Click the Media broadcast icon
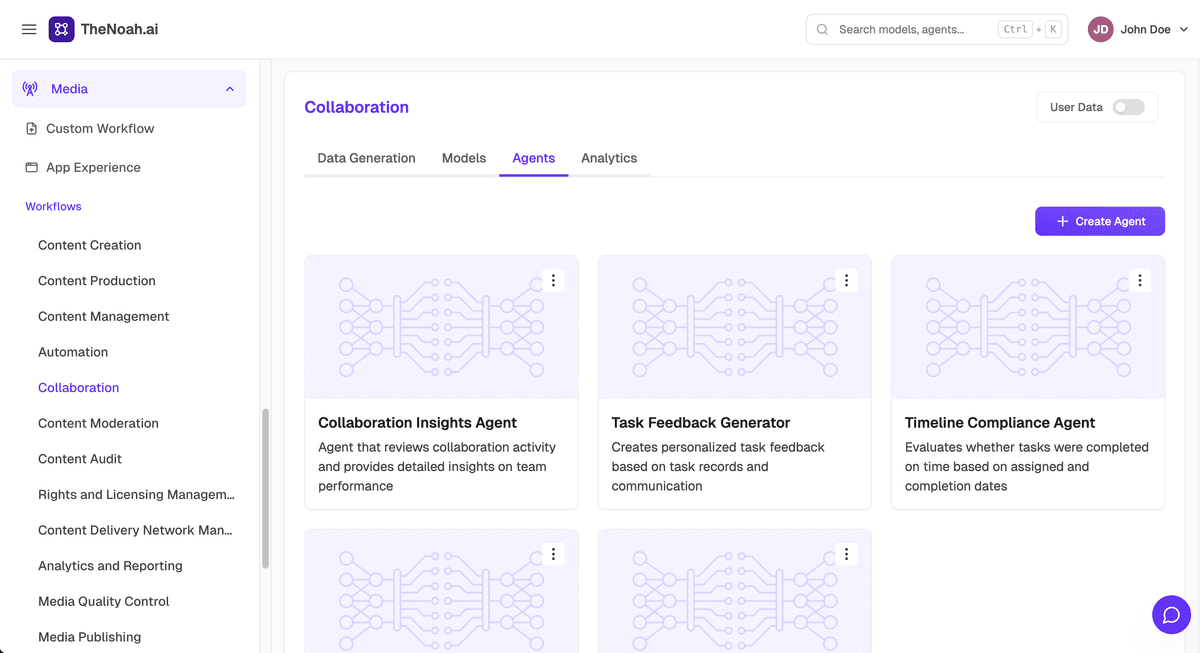 click(30, 89)
